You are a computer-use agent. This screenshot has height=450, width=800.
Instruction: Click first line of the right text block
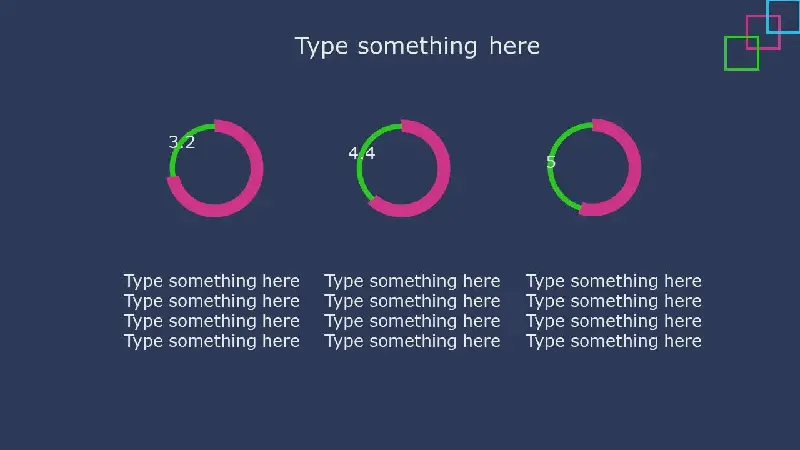point(614,281)
